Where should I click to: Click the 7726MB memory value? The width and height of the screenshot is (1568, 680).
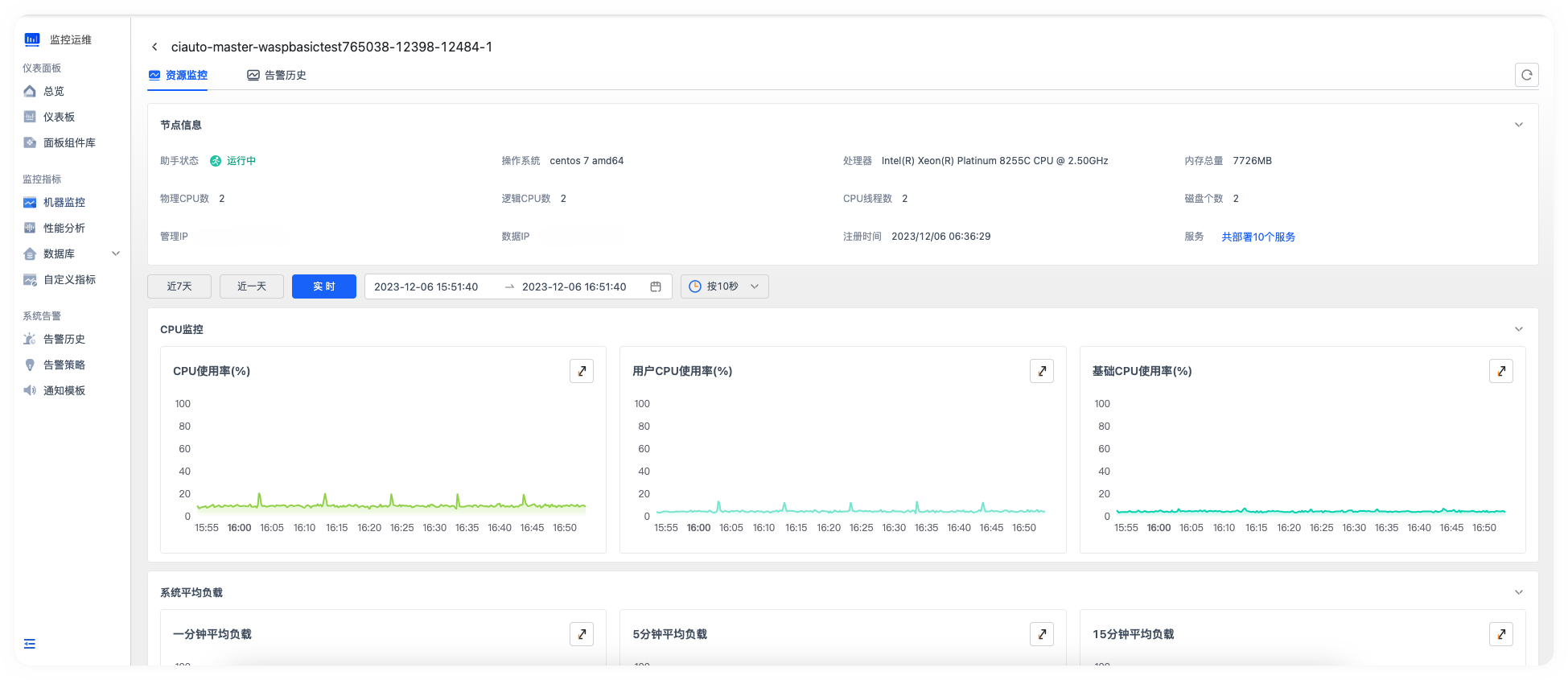click(1253, 161)
